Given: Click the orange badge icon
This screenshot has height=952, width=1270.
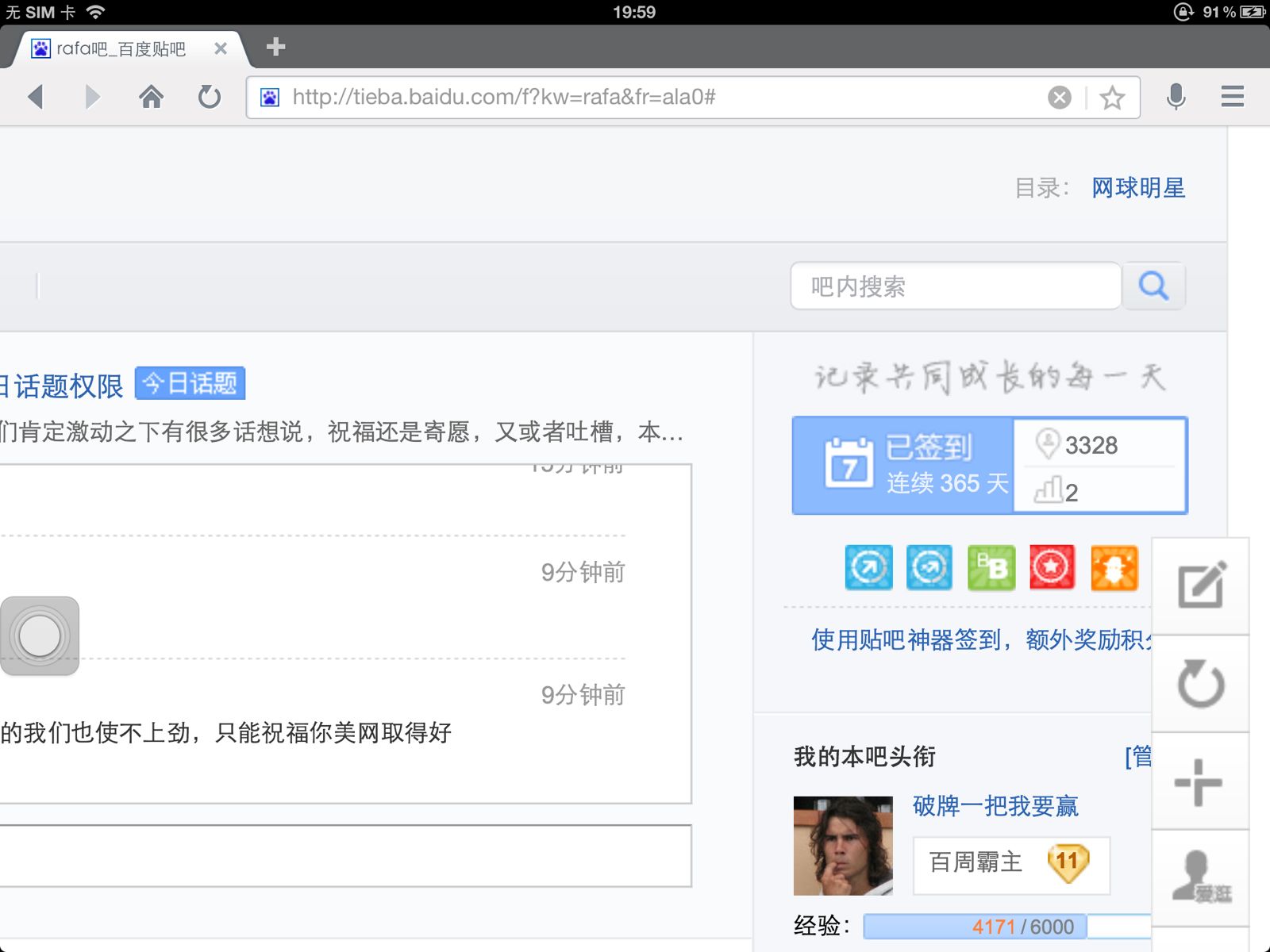Looking at the screenshot, I should coord(1114,567).
